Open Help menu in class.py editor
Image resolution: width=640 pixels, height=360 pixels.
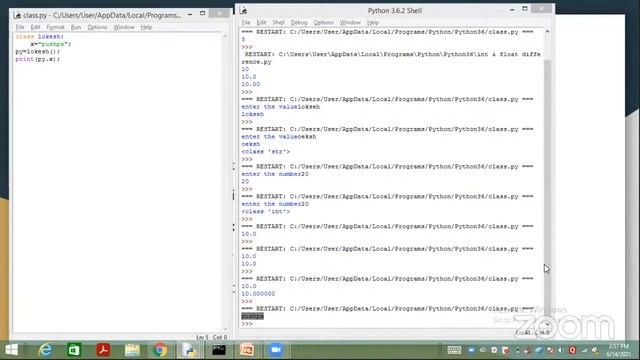(146, 27)
